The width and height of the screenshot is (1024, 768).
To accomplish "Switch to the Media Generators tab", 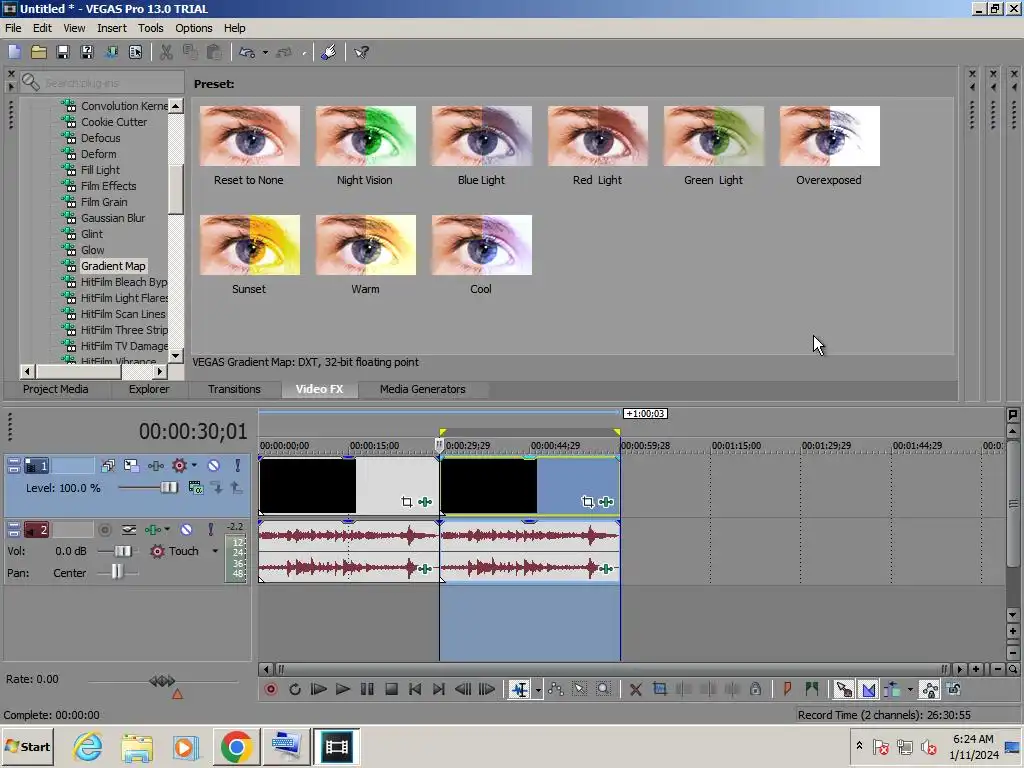I will 423,389.
